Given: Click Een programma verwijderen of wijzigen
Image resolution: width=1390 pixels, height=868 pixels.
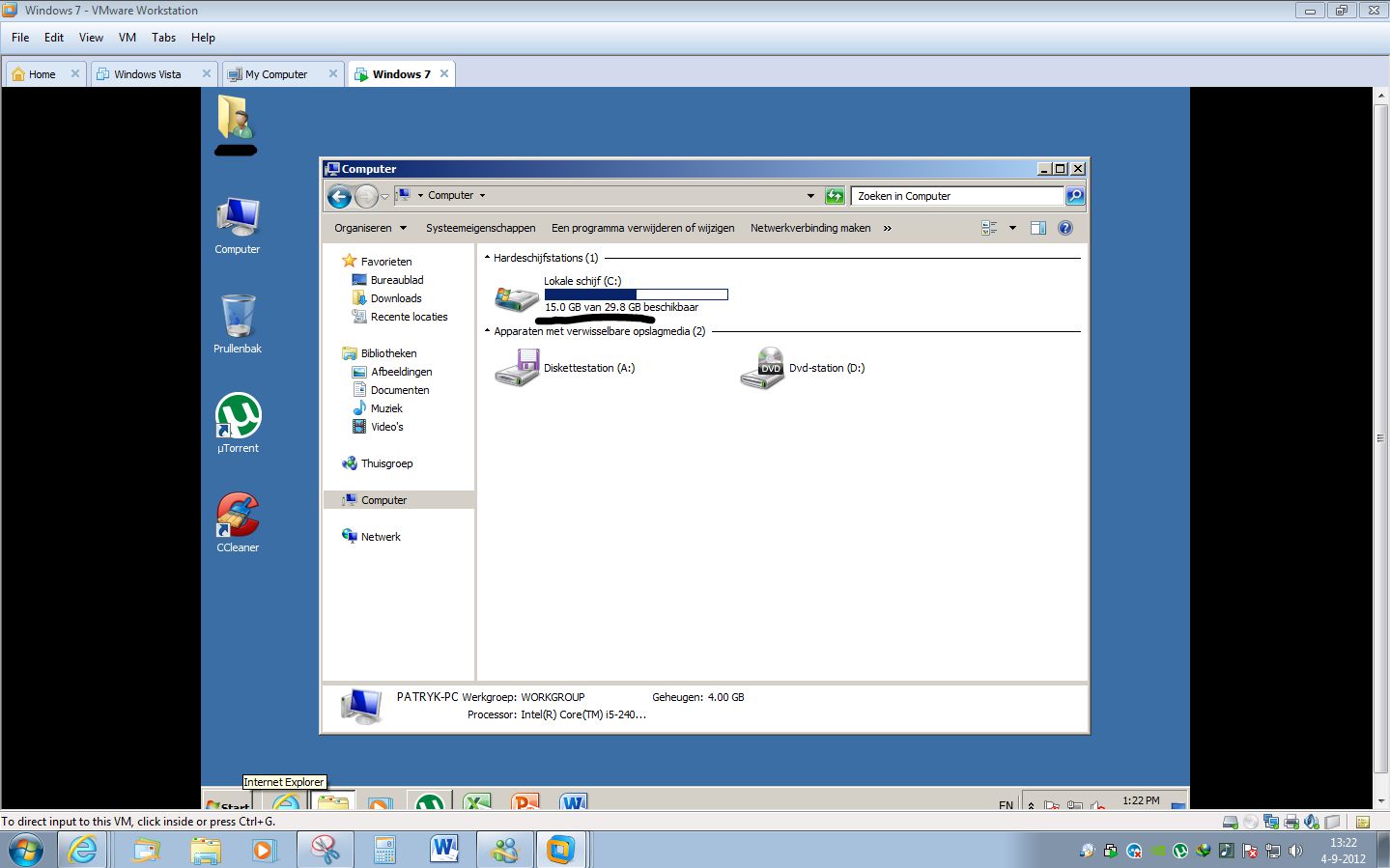Looking at the screenshot, I should point(642,229).
